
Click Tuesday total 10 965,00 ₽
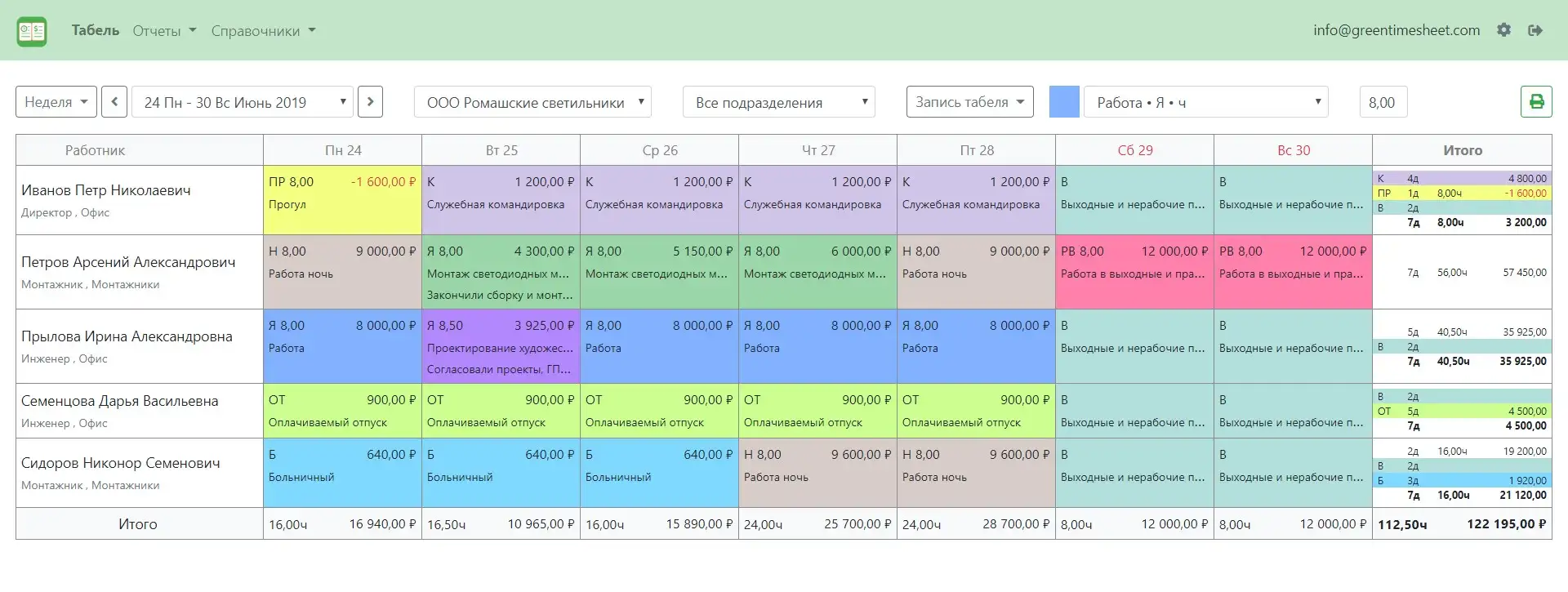[541, 524]
